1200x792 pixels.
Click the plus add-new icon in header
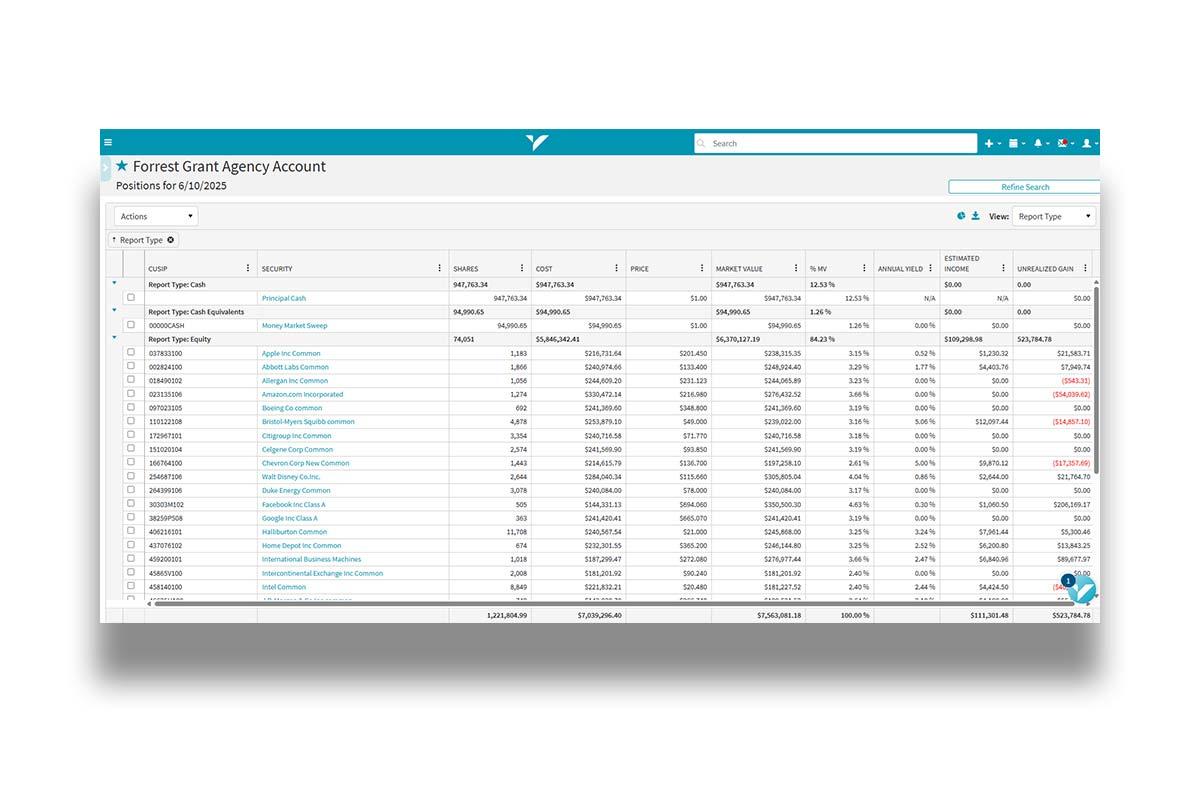[x=991, y=143]
